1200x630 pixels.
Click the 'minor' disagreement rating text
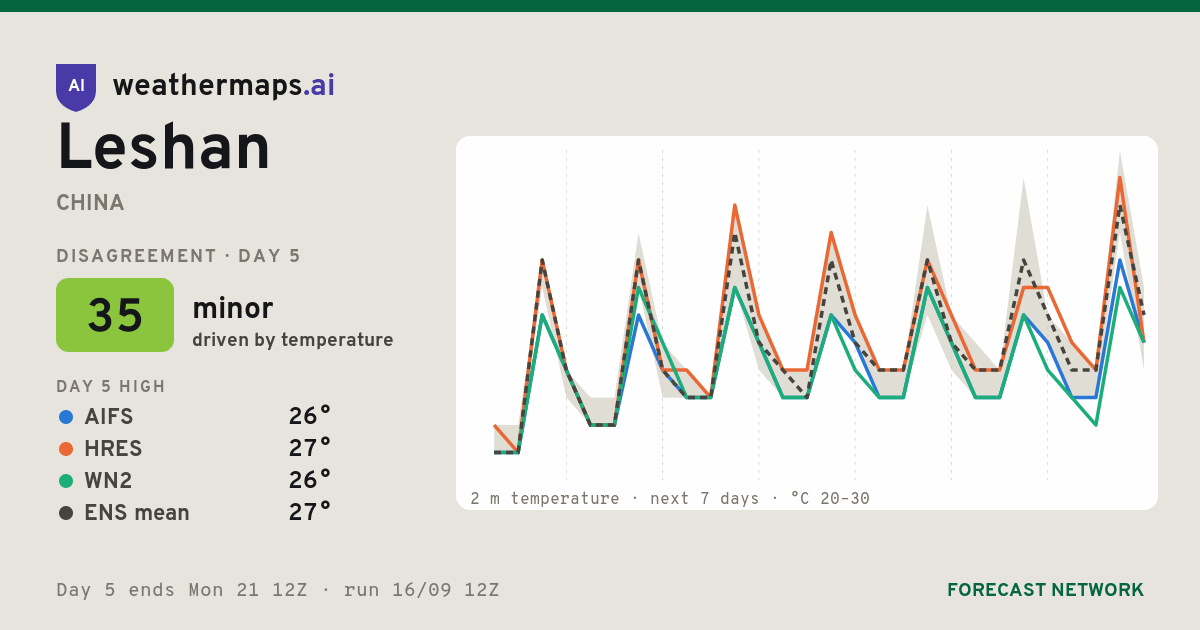pyautogui.click(x=233, y=309)
